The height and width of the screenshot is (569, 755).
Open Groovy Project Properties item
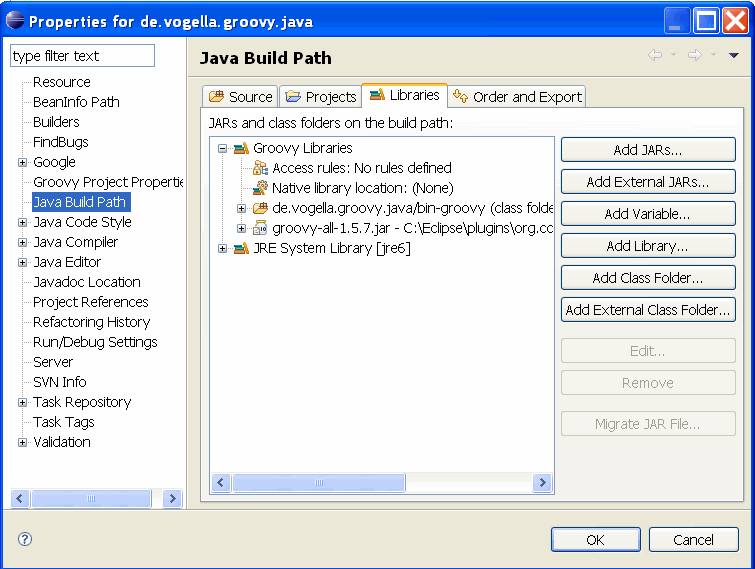(x=108, y=182)
